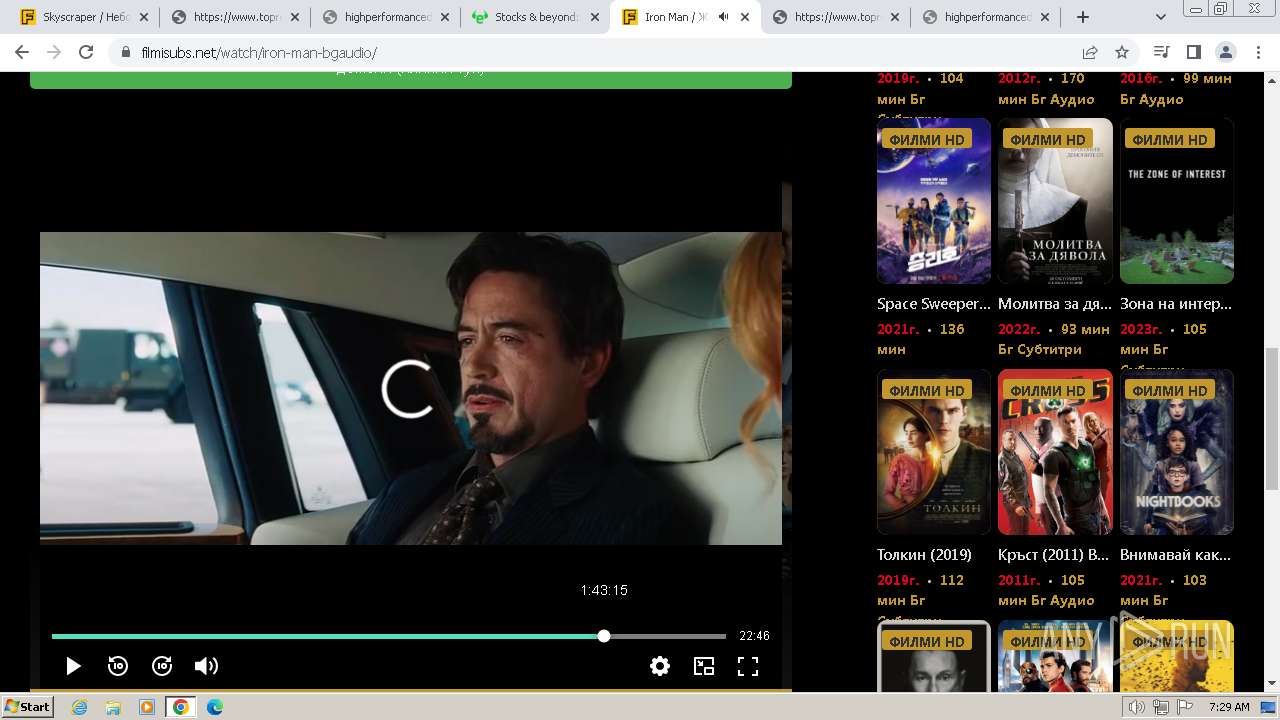Click Толкин (2019) title link
Image resolution: width=1280 pixels, height=720 pixels.
[924, 555]
